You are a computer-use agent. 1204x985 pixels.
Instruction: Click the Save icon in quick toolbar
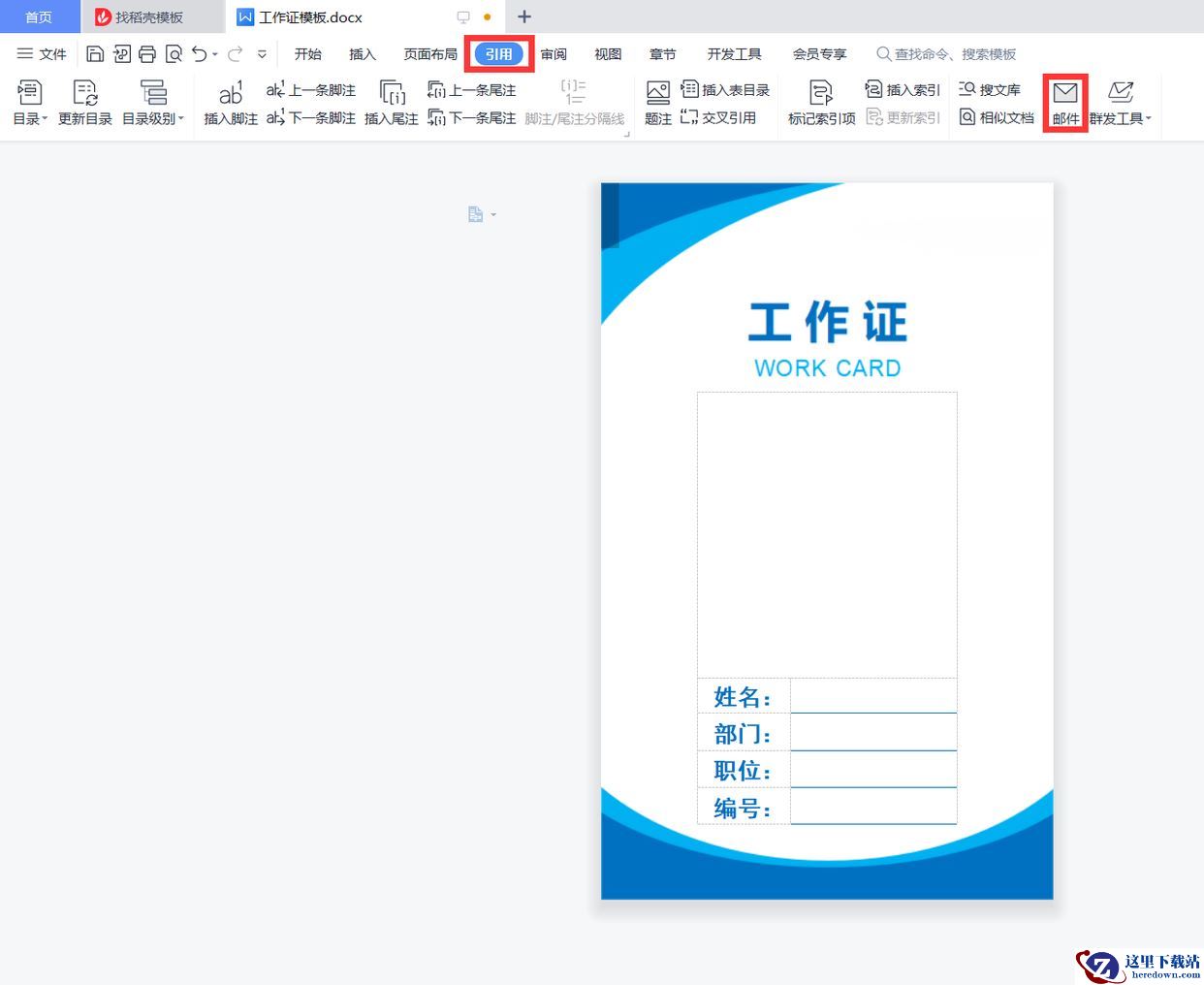pos(95,54)
